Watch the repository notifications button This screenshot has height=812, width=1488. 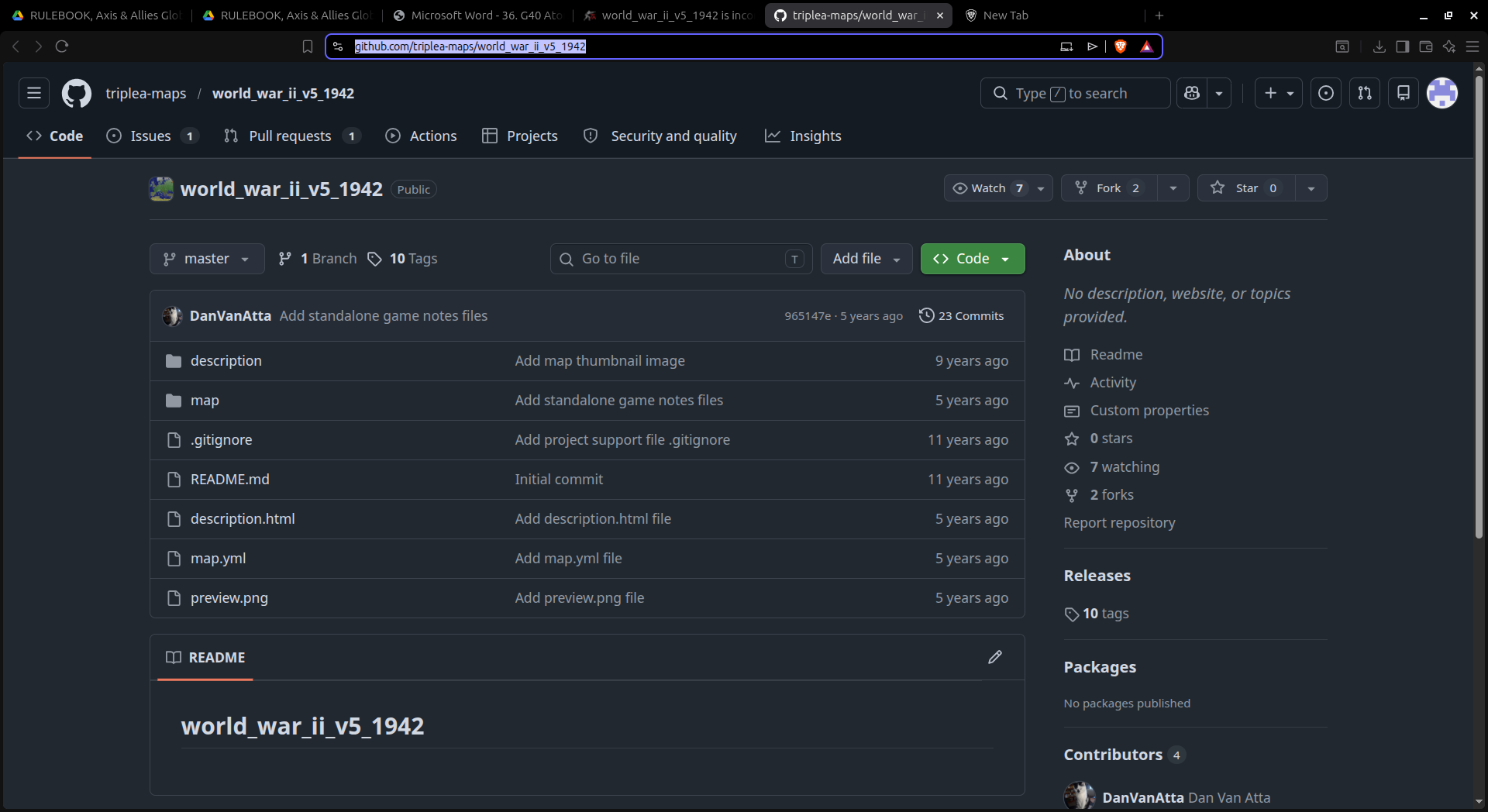coord(998,188)
